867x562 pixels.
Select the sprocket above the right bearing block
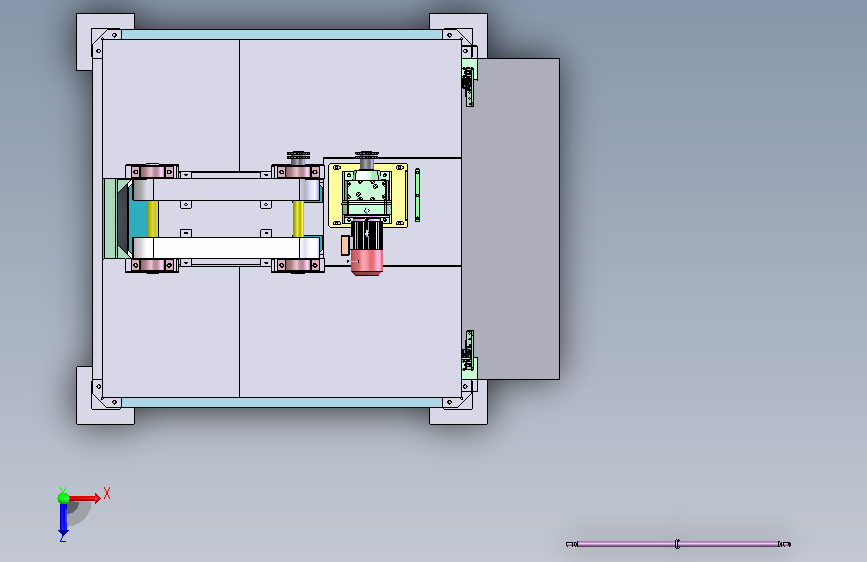[x=298, y=157]
